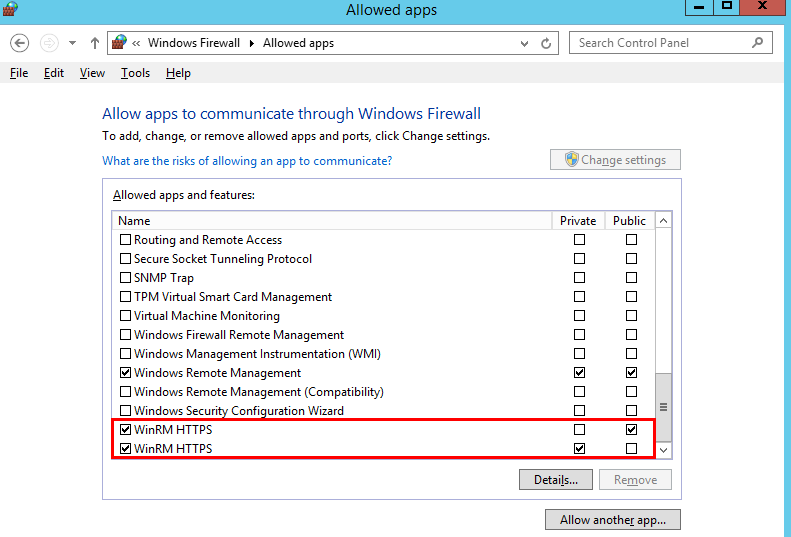Click the Details... button
791x537 pixels.
555,479
